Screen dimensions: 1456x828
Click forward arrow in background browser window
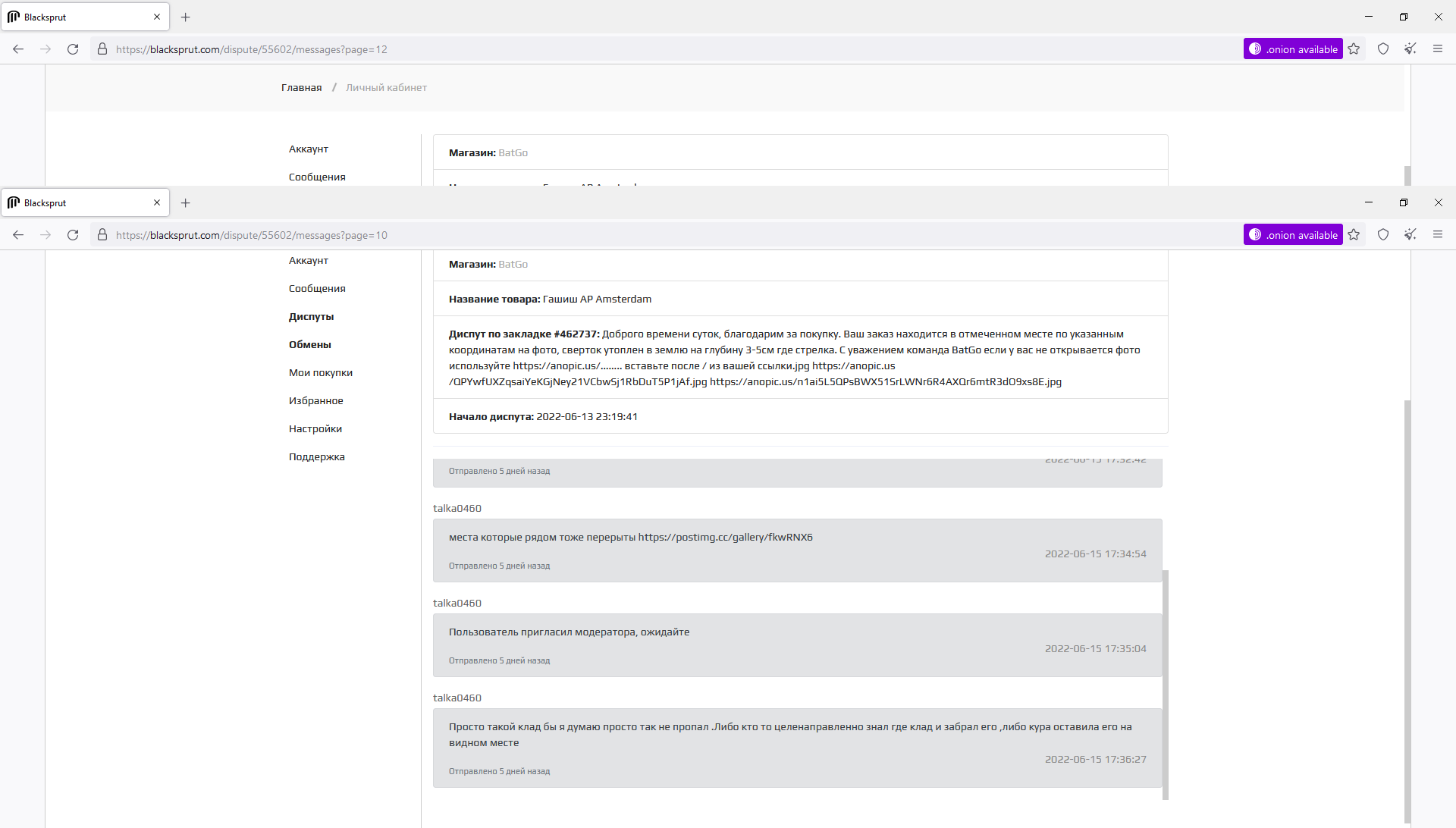45,49
